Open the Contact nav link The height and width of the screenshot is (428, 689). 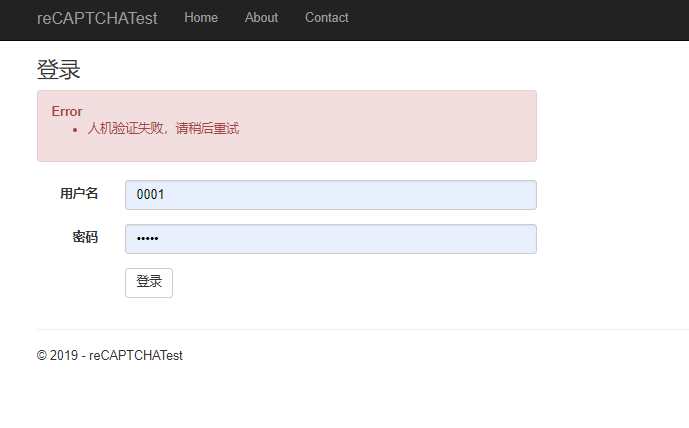coord(327,18)
